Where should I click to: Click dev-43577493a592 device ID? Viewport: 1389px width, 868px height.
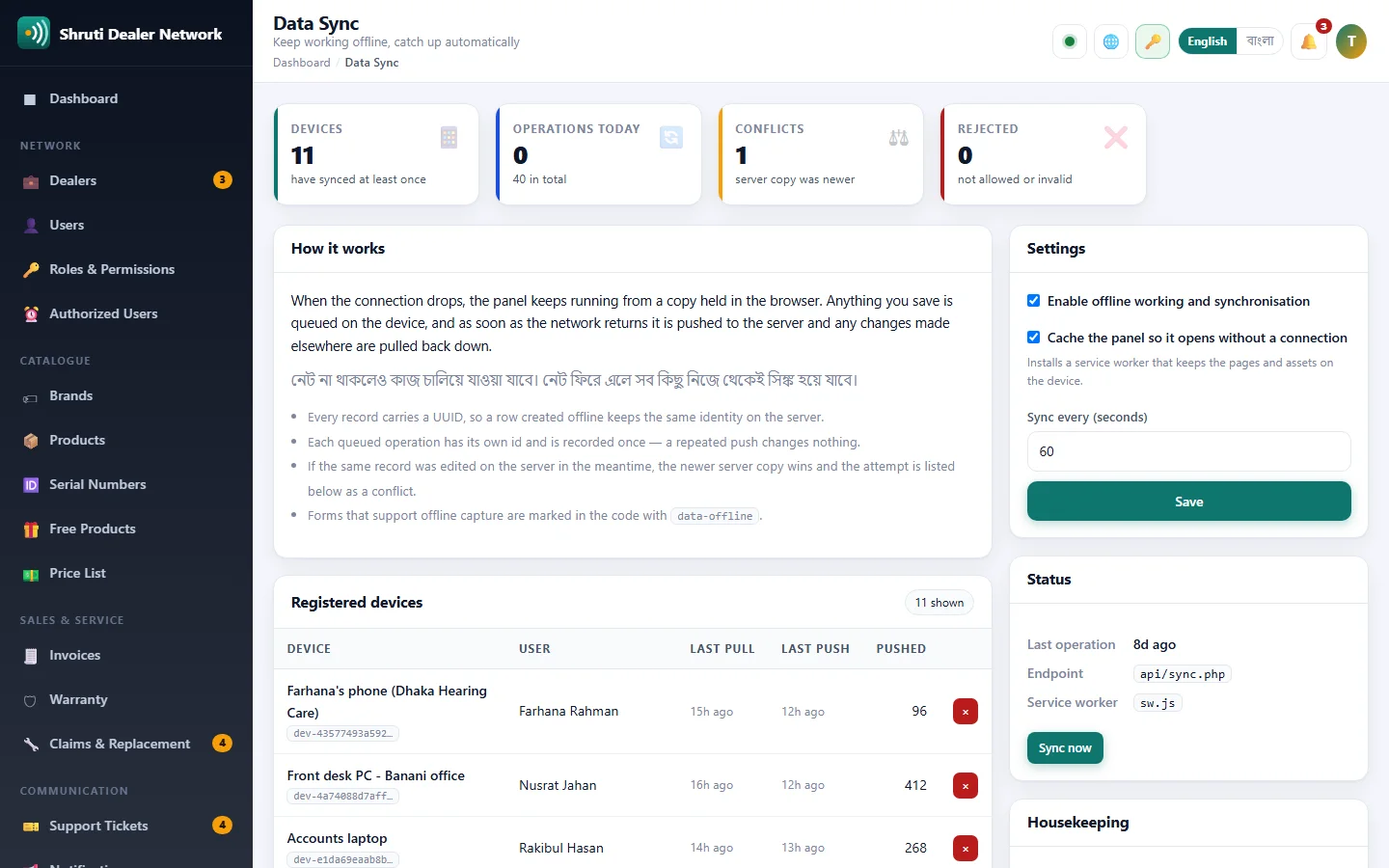point(342,734)
